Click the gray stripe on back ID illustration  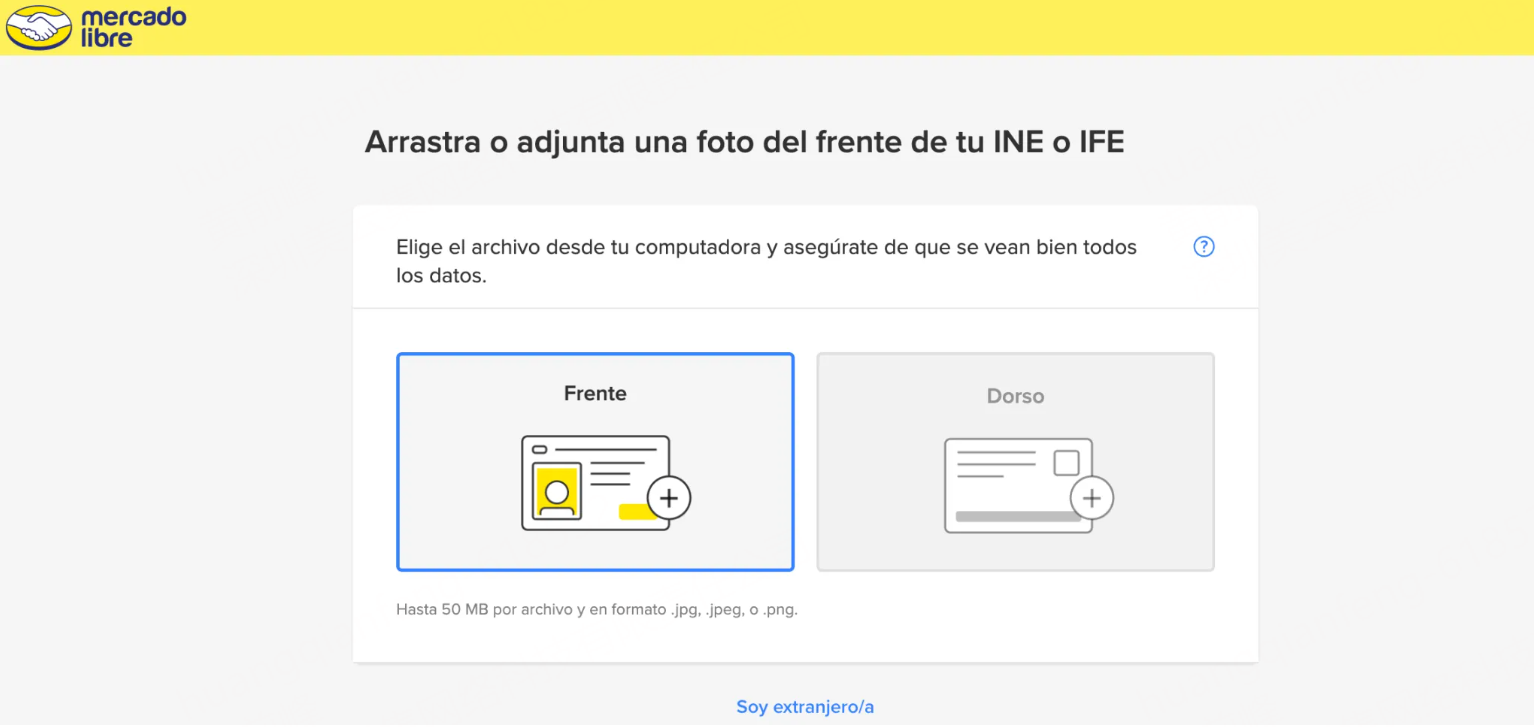(x=1017, y=516)
